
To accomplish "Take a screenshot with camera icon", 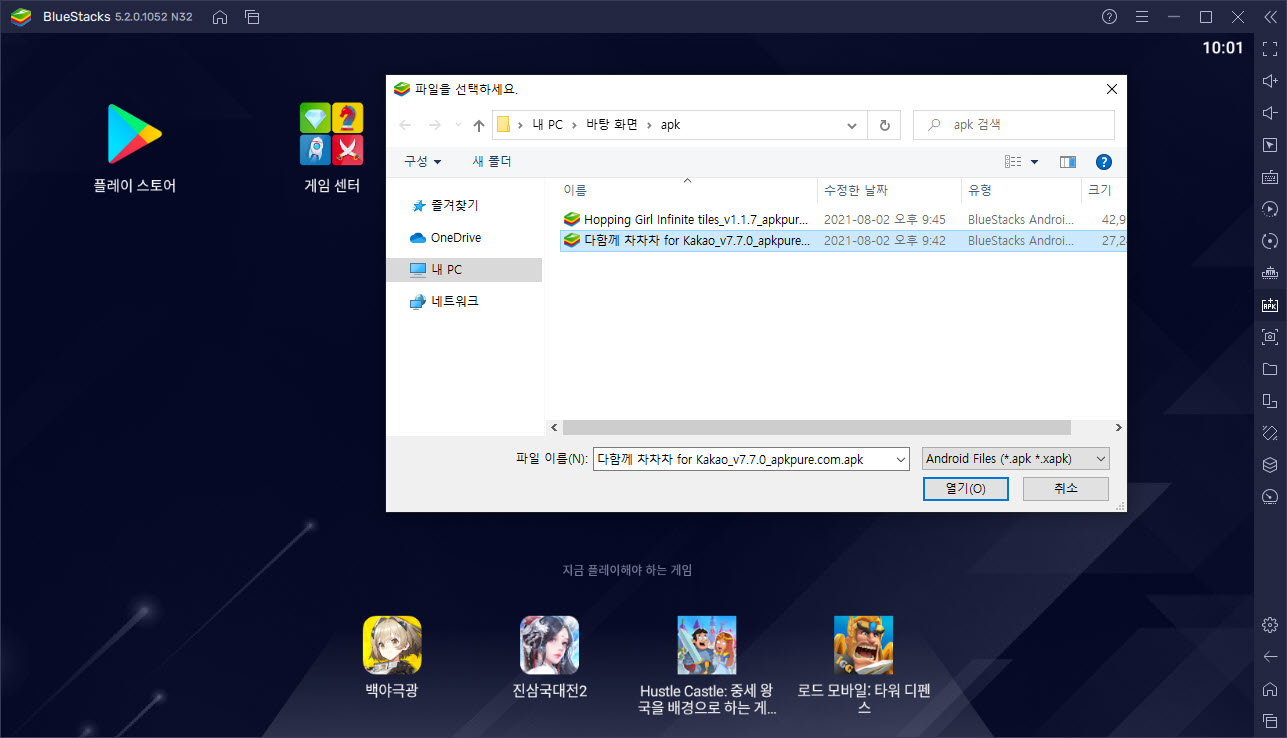I will pyautogui.click(x=1270, y=337).
